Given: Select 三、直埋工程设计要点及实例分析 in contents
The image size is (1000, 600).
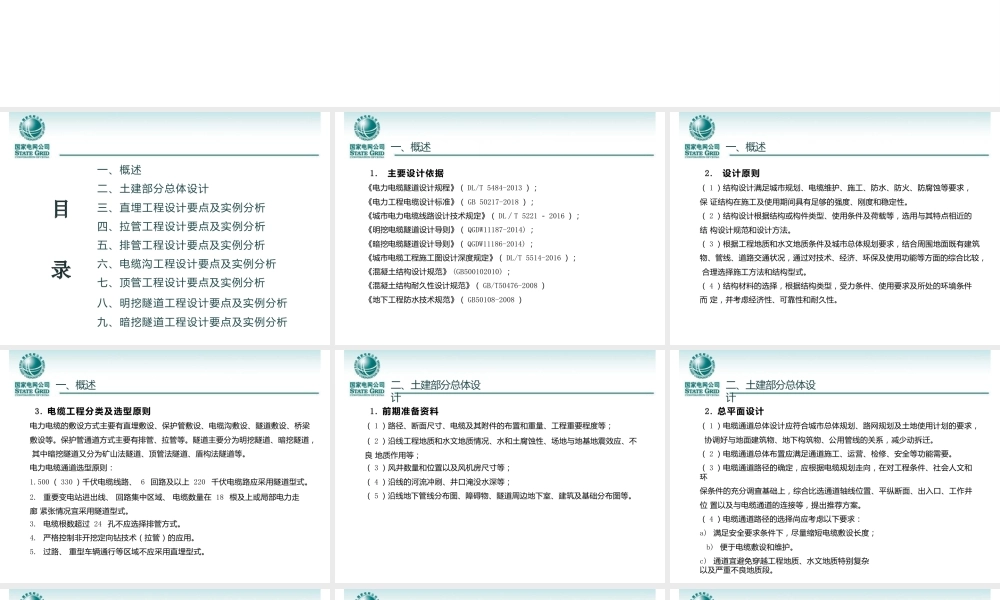Looking at the screenshot, I should 180,208.
